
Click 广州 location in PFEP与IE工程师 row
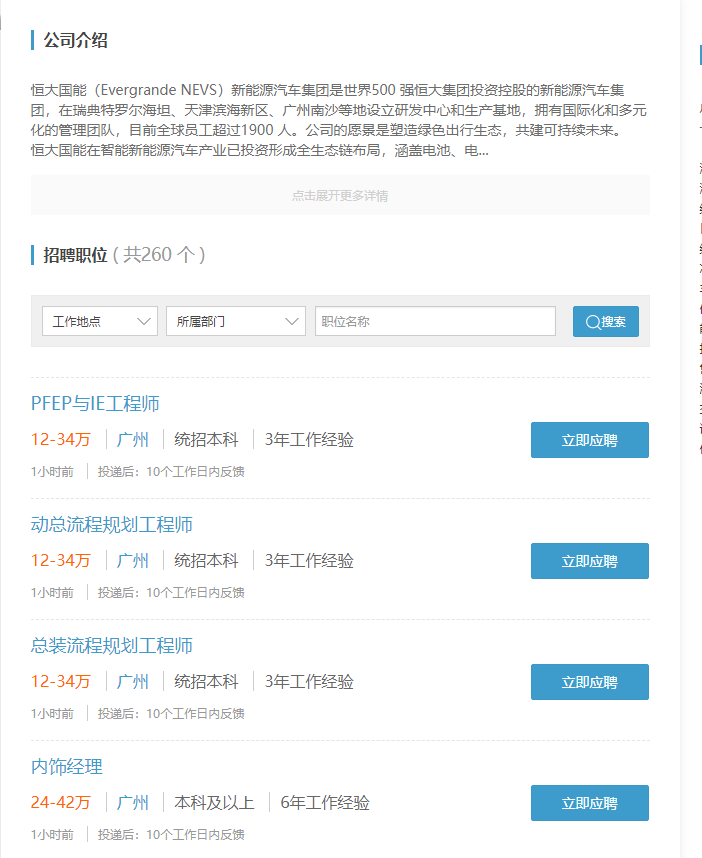pyautogui.click(x=133, y=439)
